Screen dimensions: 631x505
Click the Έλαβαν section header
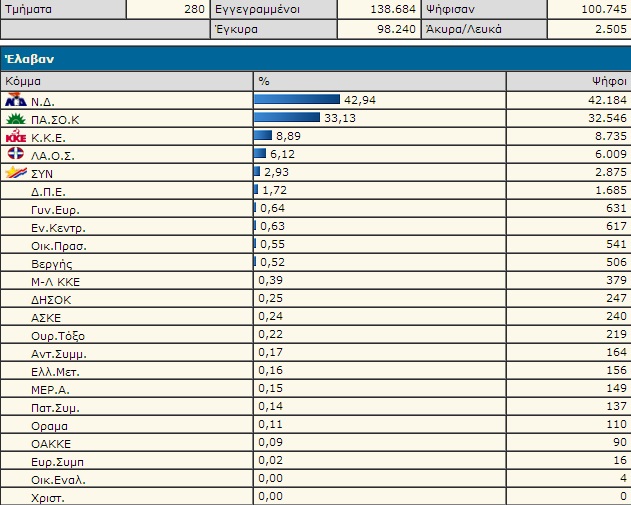click(x=316, y=59)
